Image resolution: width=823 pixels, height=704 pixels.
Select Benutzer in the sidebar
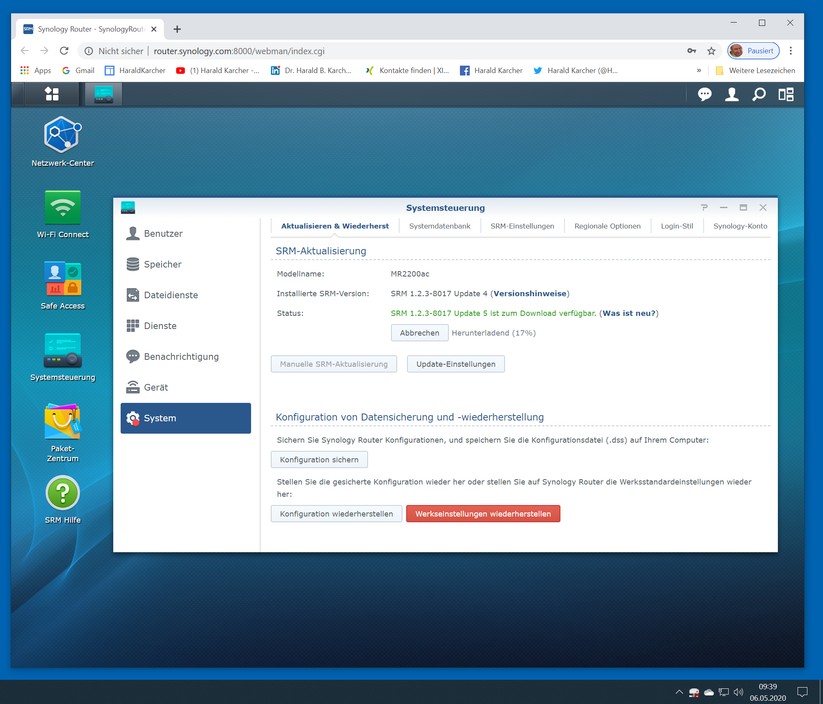coord(163,233)
